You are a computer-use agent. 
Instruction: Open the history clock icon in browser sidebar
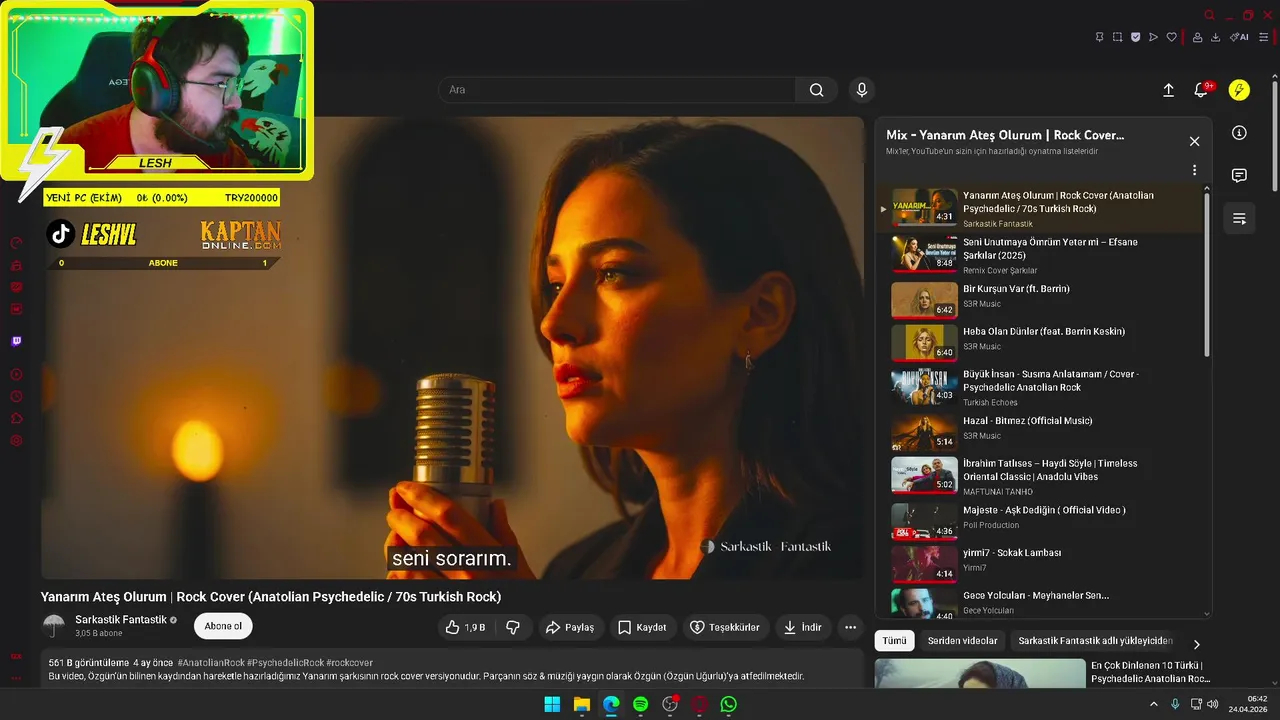[16, 396]
